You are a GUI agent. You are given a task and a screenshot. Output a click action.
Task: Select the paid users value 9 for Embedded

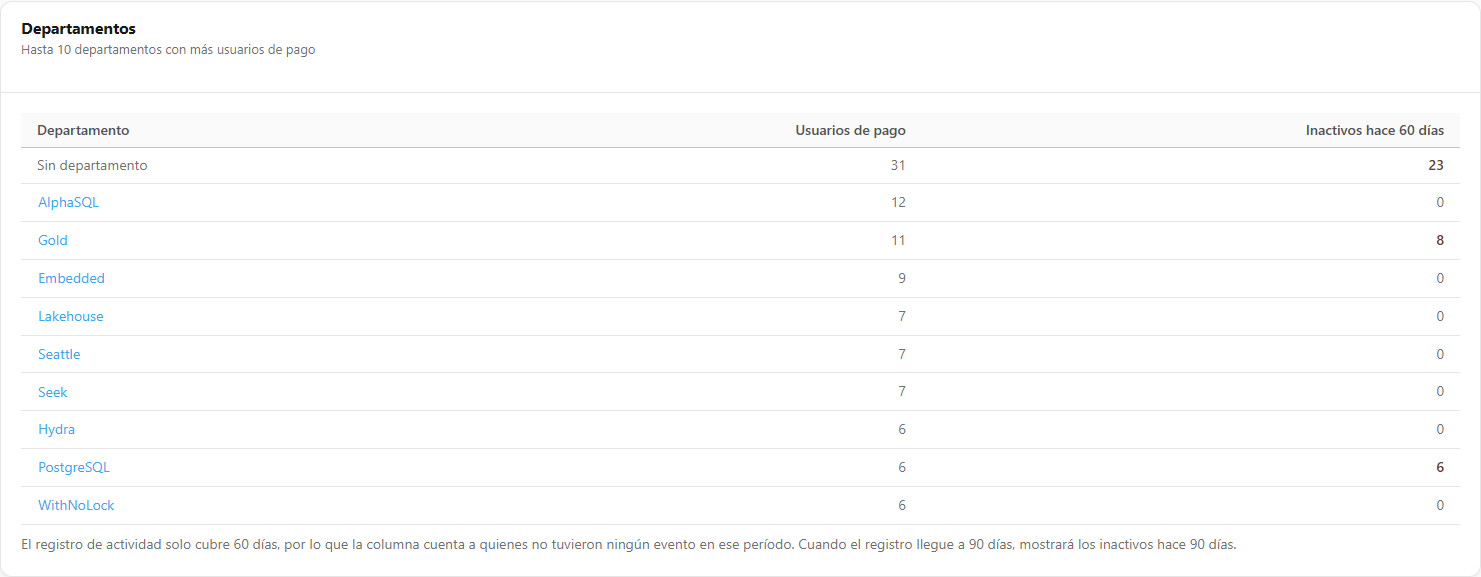pos(902,278)
